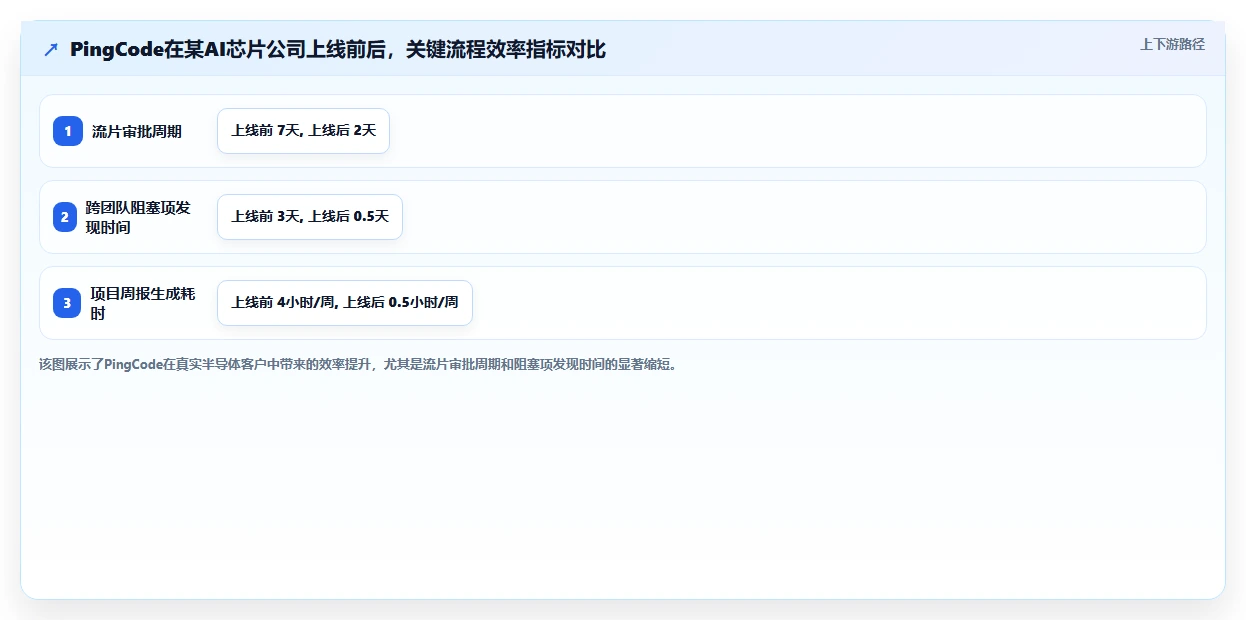The width and height of the screenshot is (1246, 620).
Task: Select the title PingCode在某AI芯片公司上线前后
Action: point(338,49)
